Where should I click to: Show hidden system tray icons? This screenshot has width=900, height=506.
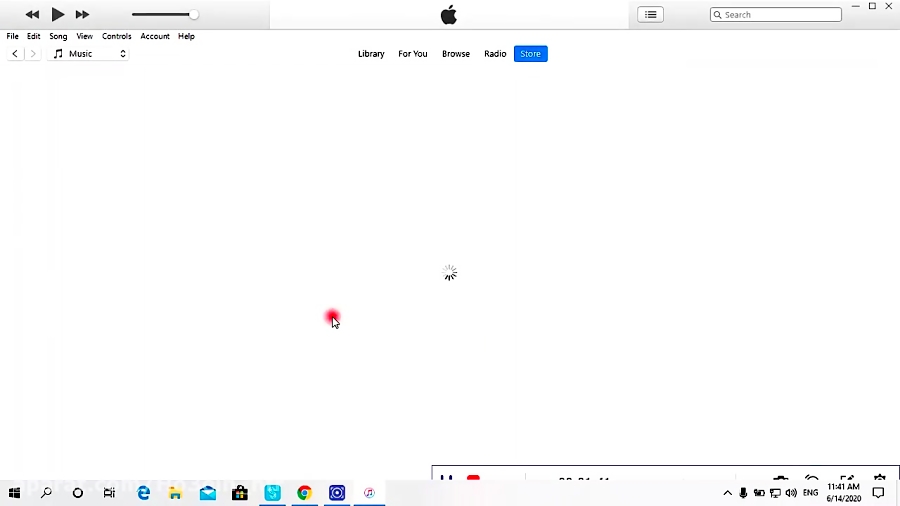click(727, 493)
